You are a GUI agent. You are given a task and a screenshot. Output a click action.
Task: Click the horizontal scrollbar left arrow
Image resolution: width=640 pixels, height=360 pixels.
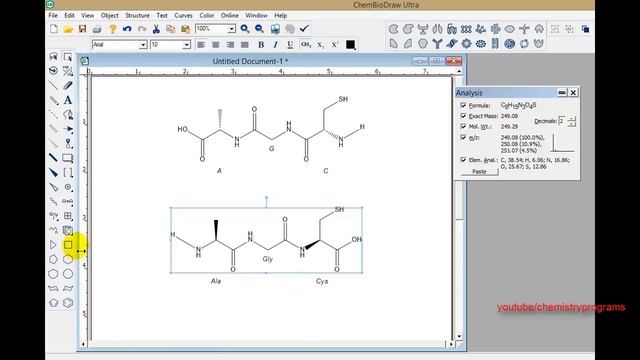[83, 344]
